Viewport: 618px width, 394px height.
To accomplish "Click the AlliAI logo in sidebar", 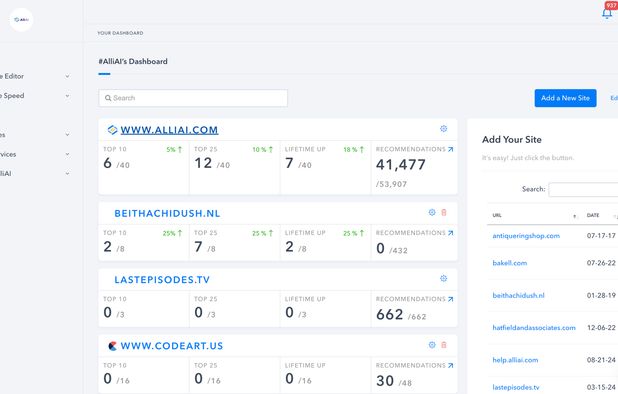I will pyautogui.click(x=21, y=19).
